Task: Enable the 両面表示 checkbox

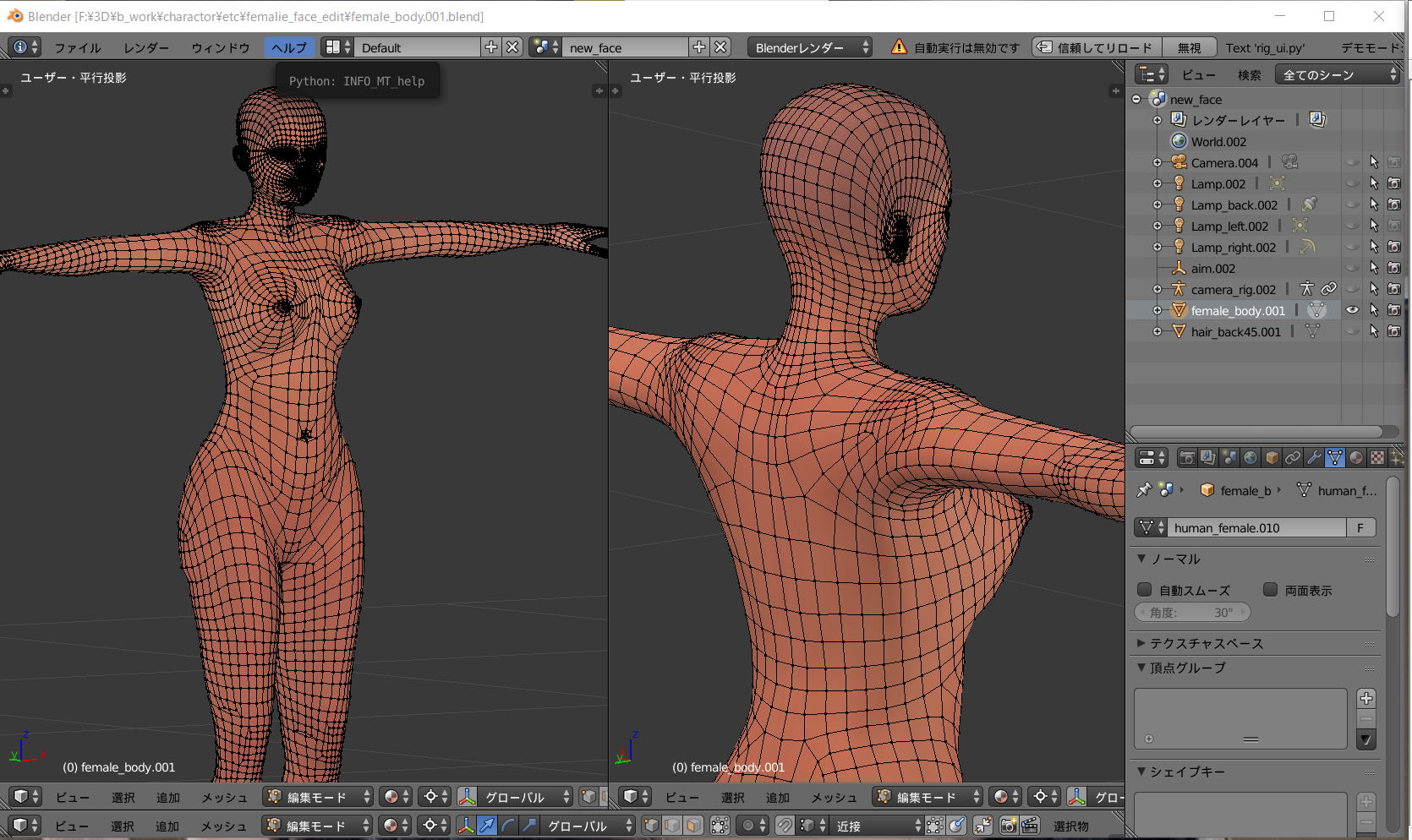Action: click(x=1270, y=590)
